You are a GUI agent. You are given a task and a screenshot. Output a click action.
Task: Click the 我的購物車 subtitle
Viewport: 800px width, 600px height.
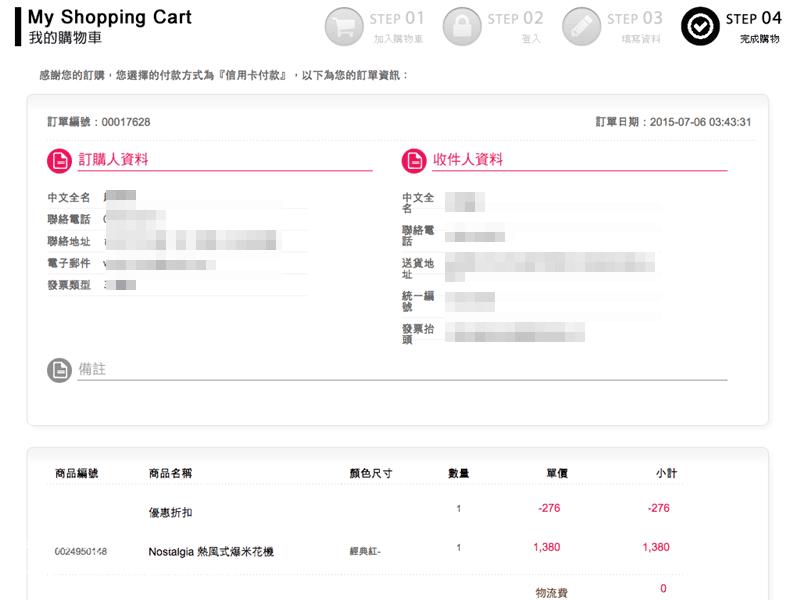(65, 38)
